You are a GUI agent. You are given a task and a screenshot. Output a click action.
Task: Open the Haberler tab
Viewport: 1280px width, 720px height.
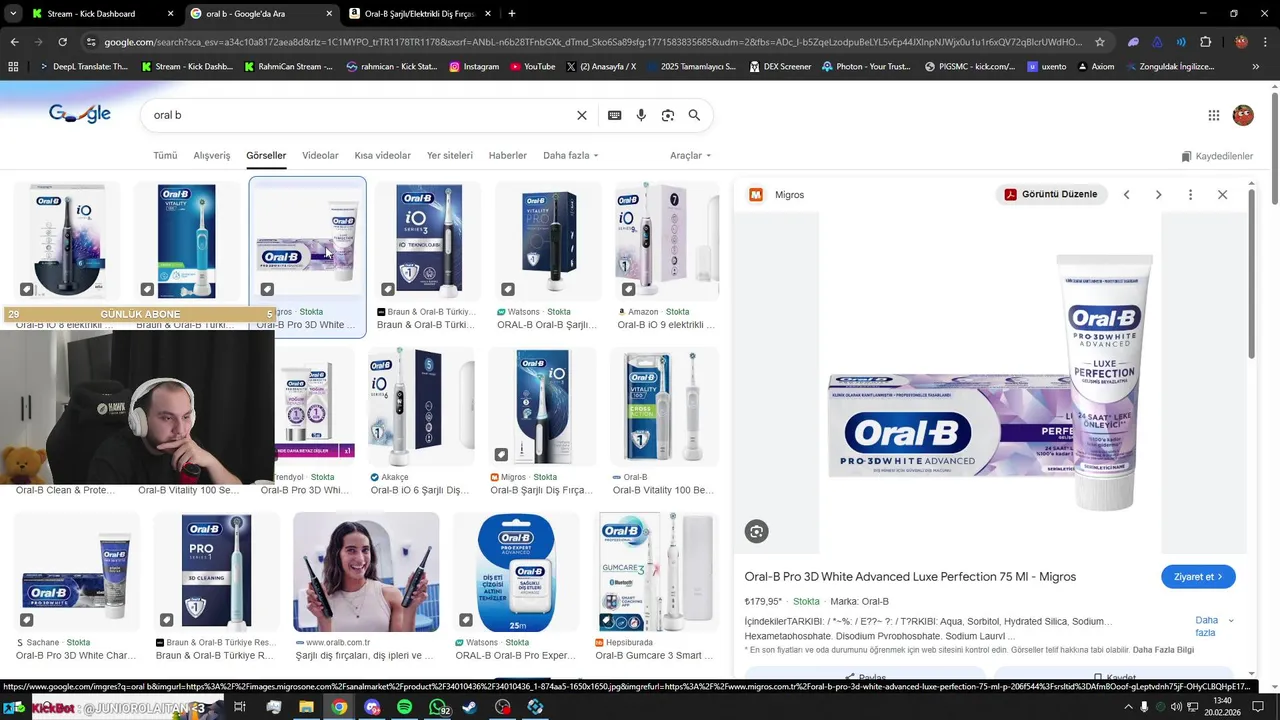click(x=507, y=156)
